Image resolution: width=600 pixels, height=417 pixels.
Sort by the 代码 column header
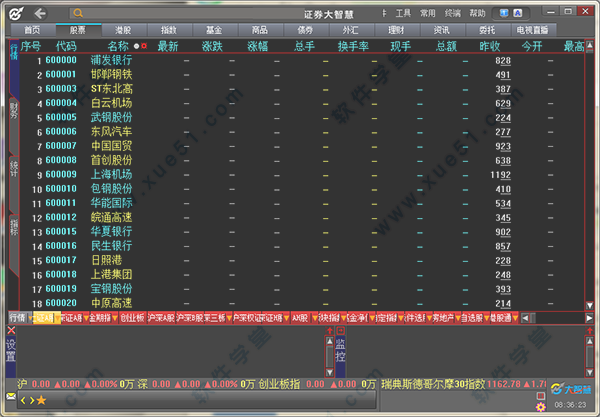66,46
